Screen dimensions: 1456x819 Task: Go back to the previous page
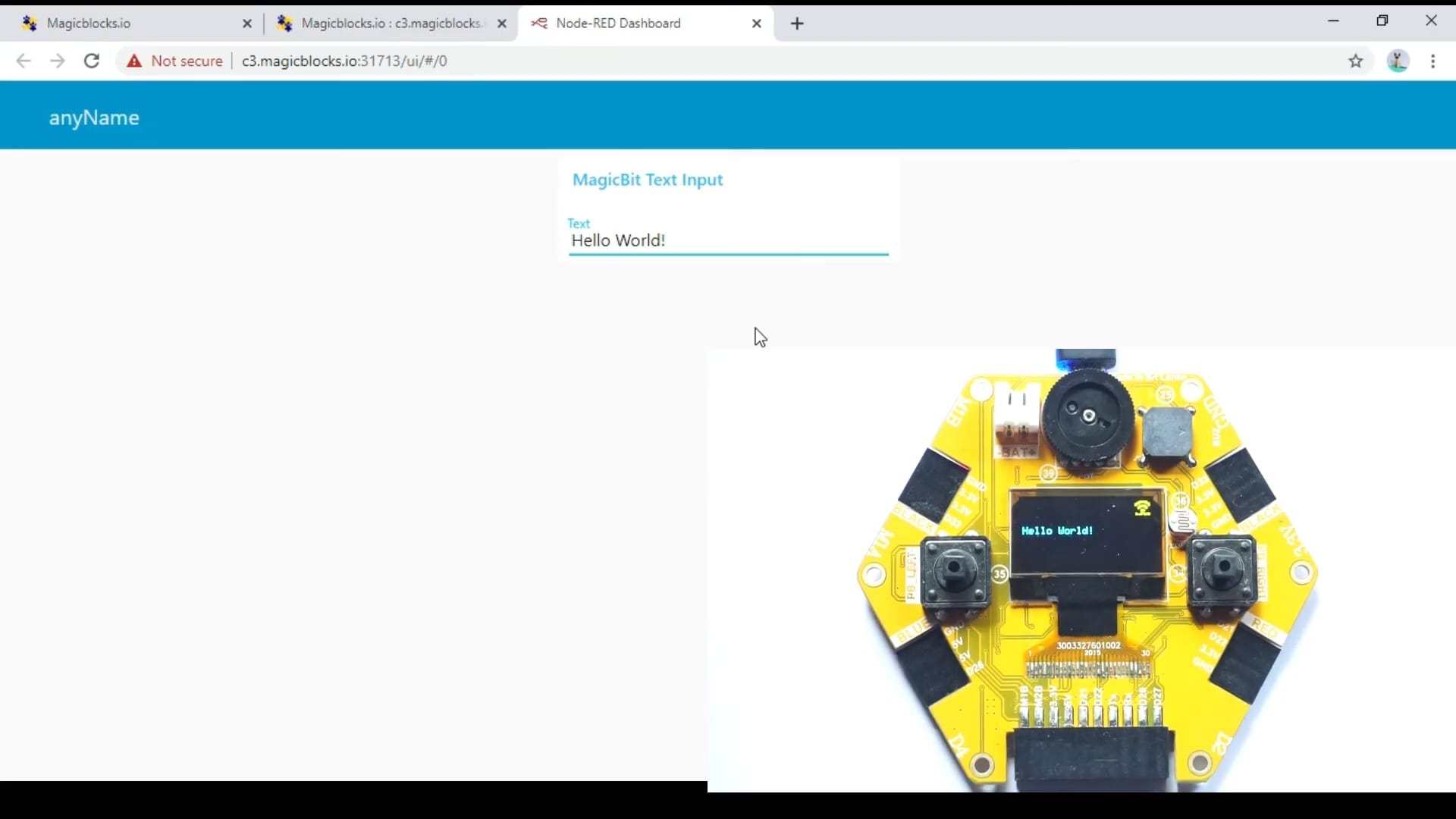click(24, 61)
